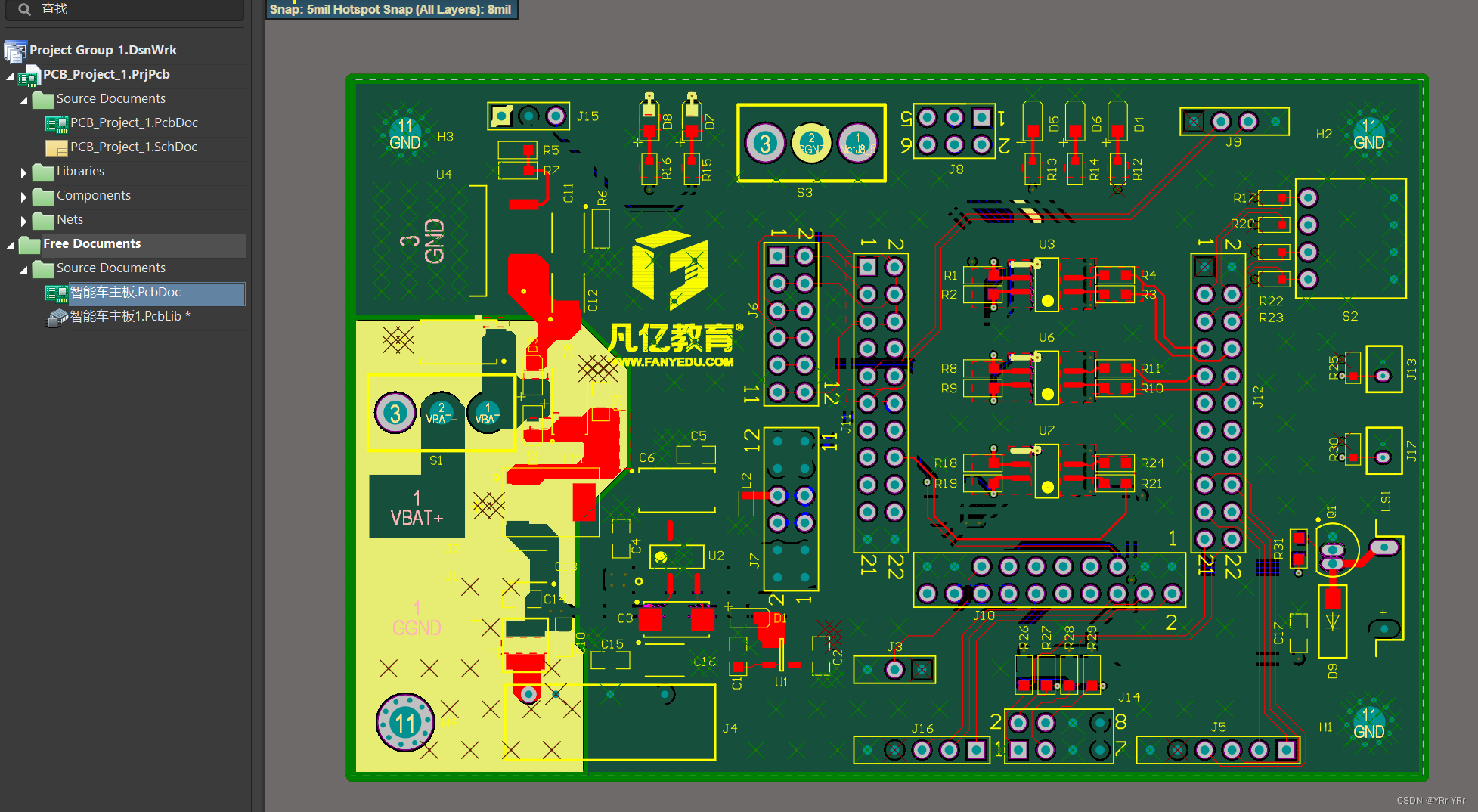This screenshot has height=812, width=1478.
Task: Click the PCB_Project_1.SchDoc schematic icon
Action: pos(57,147)
